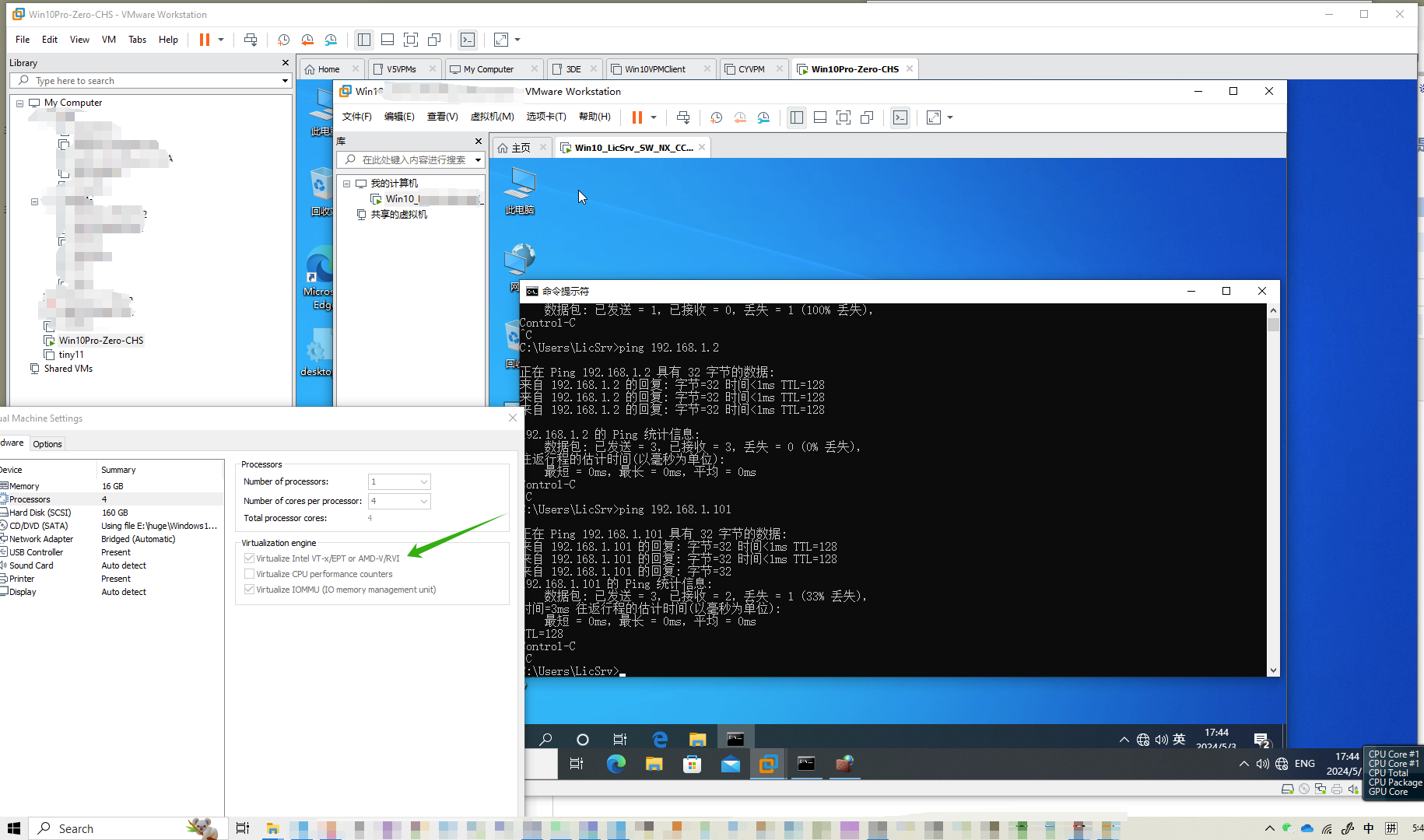Open File Explorer in the nested VM taskbar
Image resolution: width=1424 pixels, height=840 pixels.
click(x=697, y=739)
